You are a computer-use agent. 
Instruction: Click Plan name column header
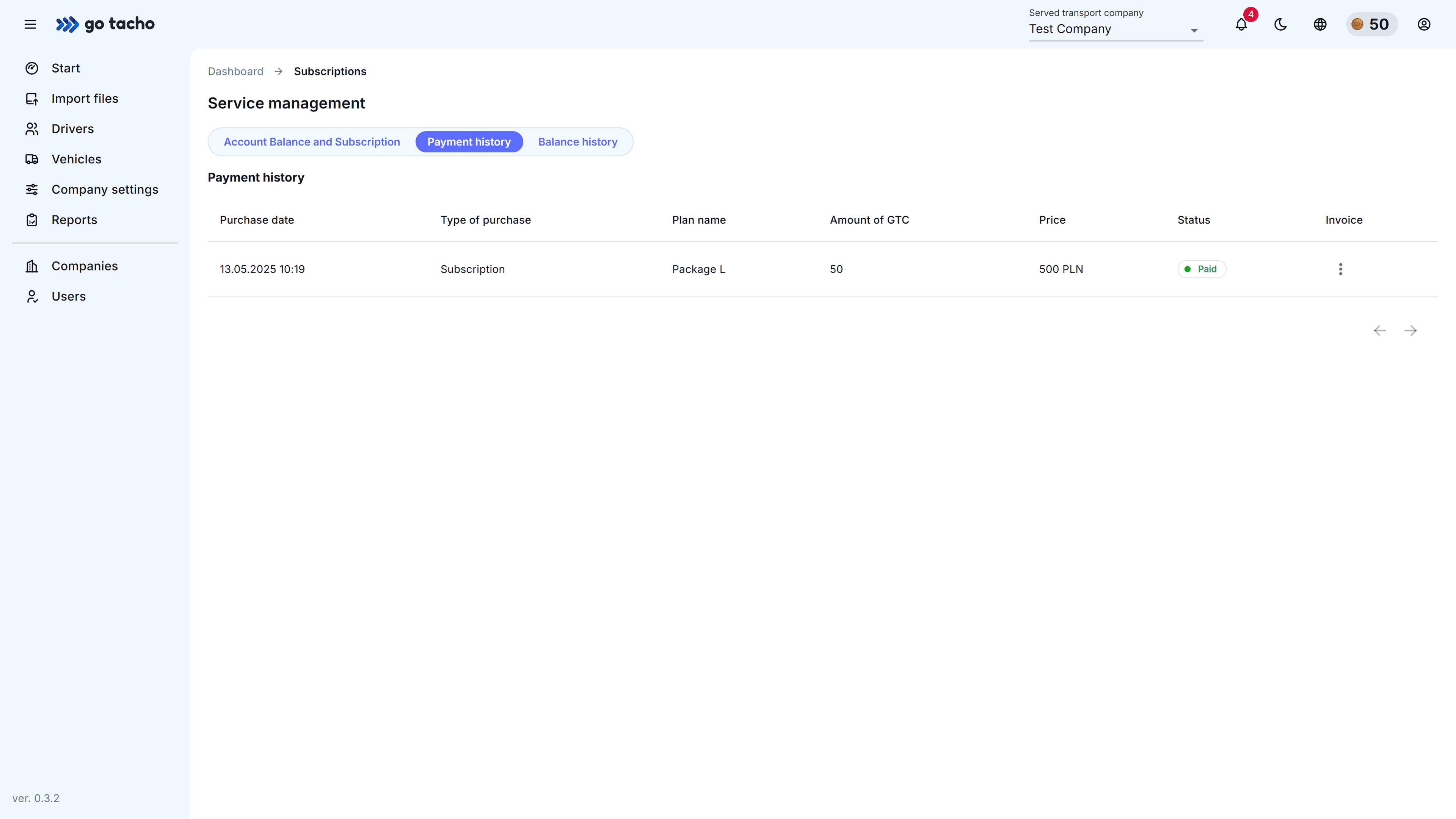click(699, 220)
